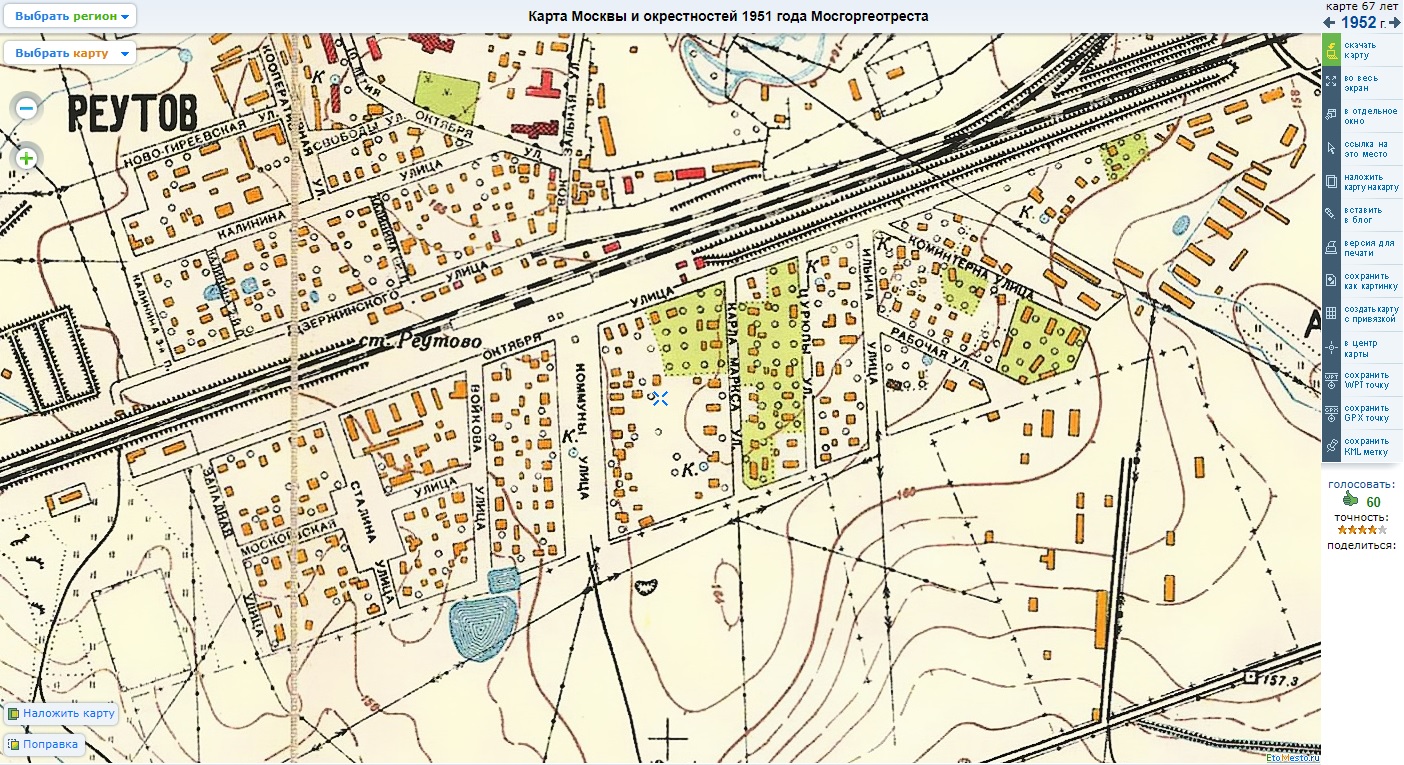This screenshot has width=1404, height=765.
Task: Click the 'сохранить GPX точку' icon
Action: [1331, 413]
